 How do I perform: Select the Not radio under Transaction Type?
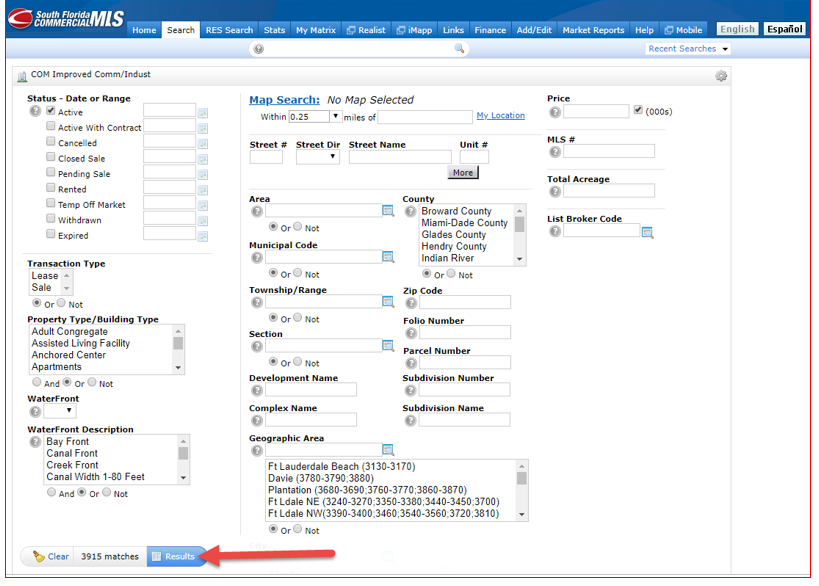[62, 304]
